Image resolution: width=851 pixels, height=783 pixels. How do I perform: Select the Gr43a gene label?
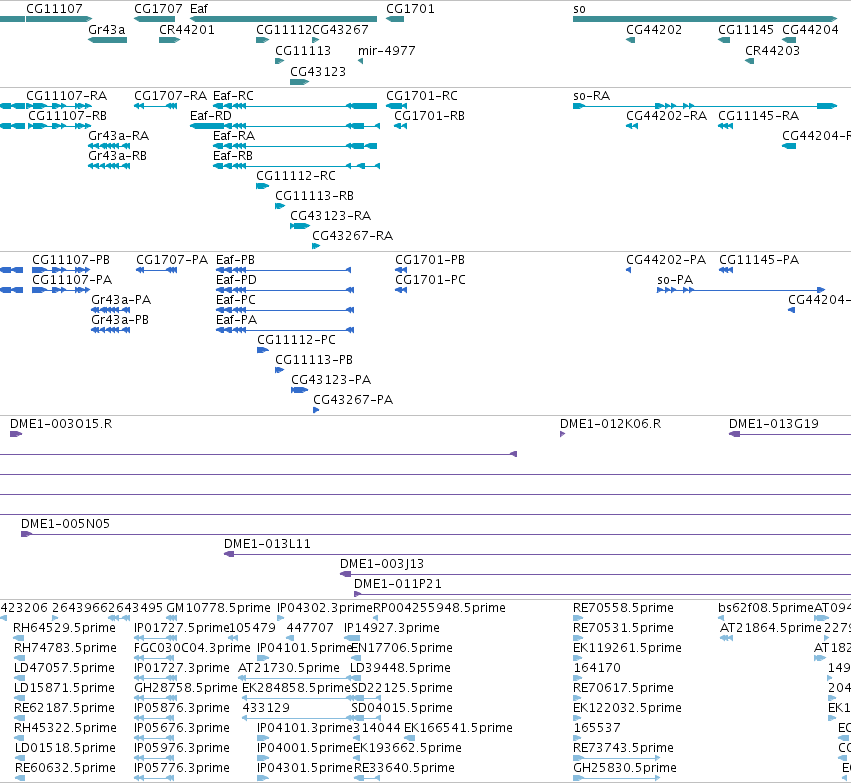[106, 29]
